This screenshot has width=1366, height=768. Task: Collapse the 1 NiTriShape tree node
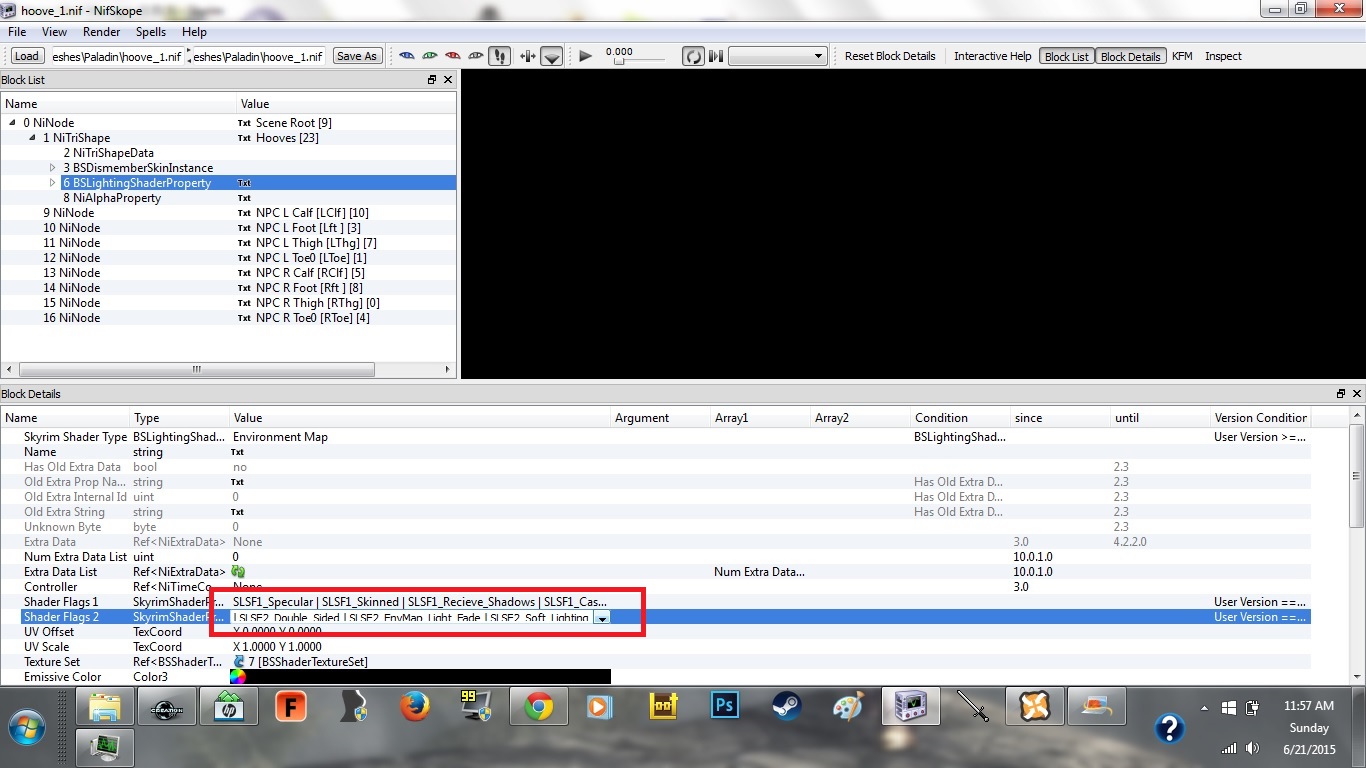pyautogui.click(x=33, y=138)
